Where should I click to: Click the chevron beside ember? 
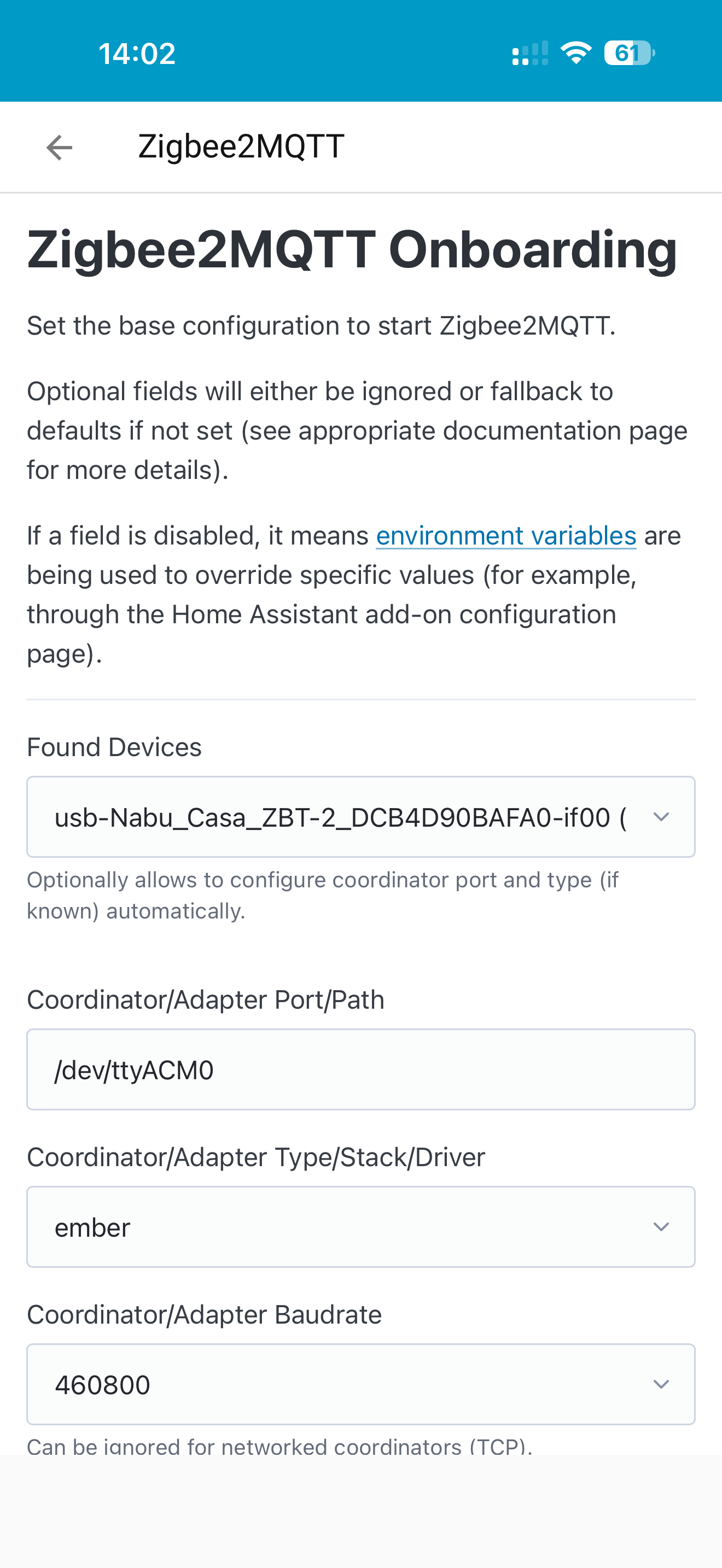point(661,1227)
